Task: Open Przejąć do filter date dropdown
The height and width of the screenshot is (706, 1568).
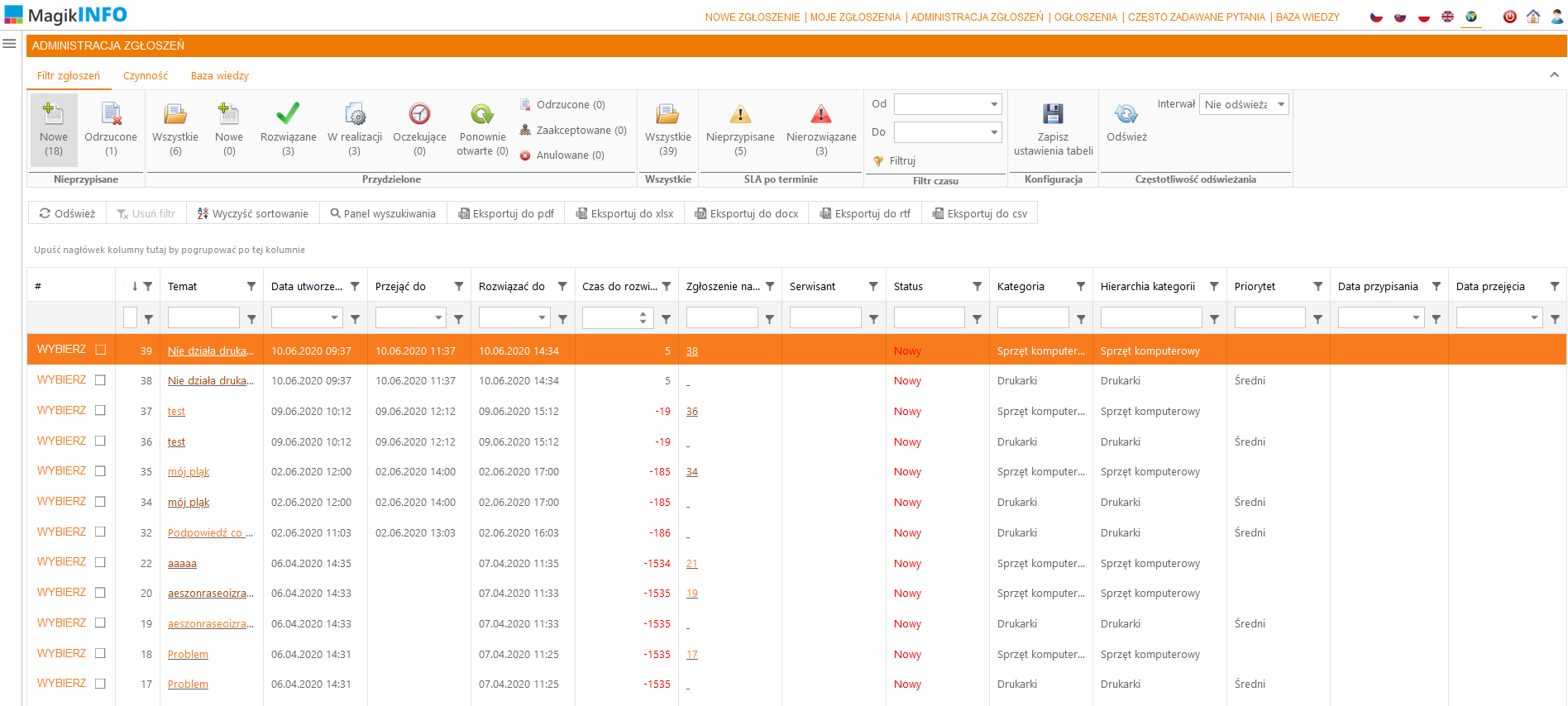Action: point(438,317)
